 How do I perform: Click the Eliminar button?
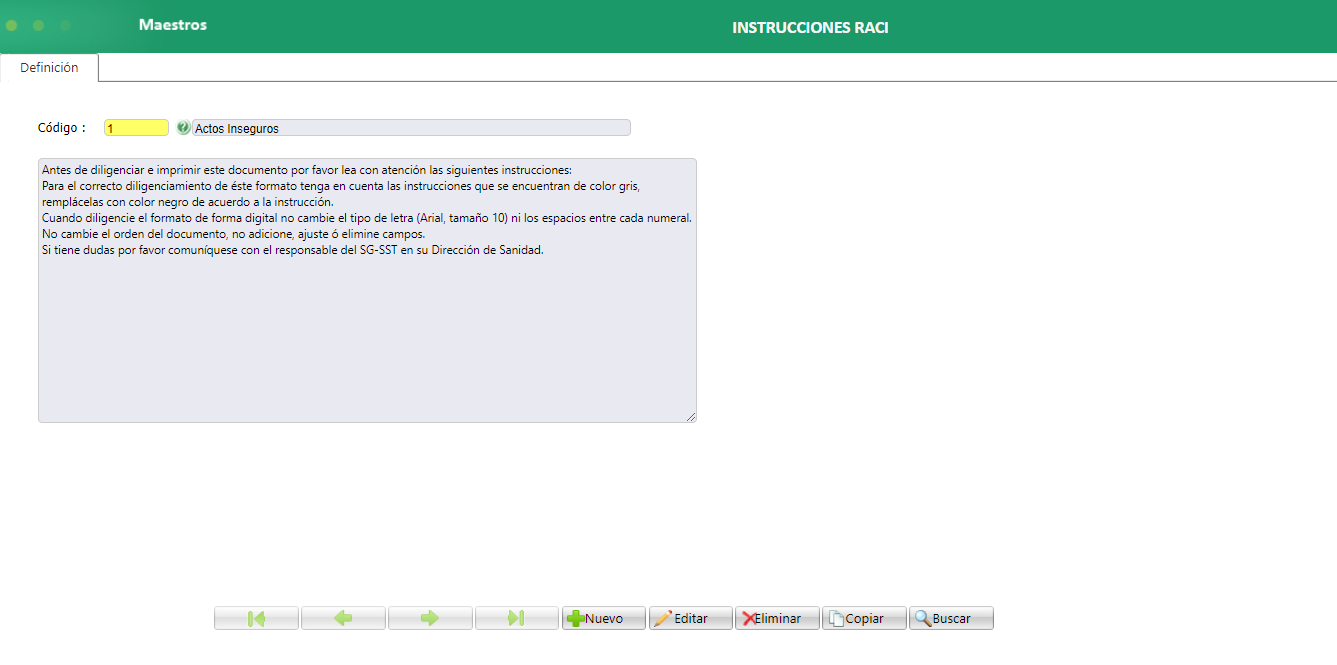(777, 618)
